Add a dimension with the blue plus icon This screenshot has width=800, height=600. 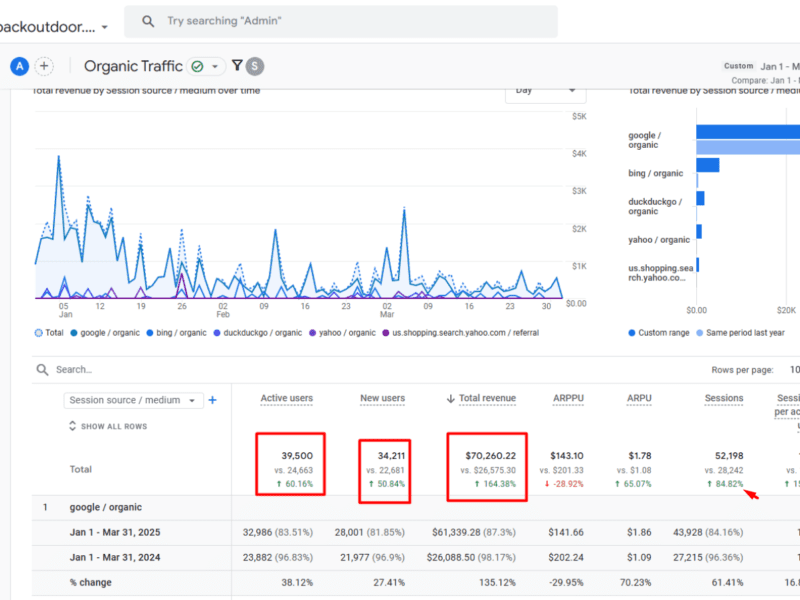click(x=212, y=400)
